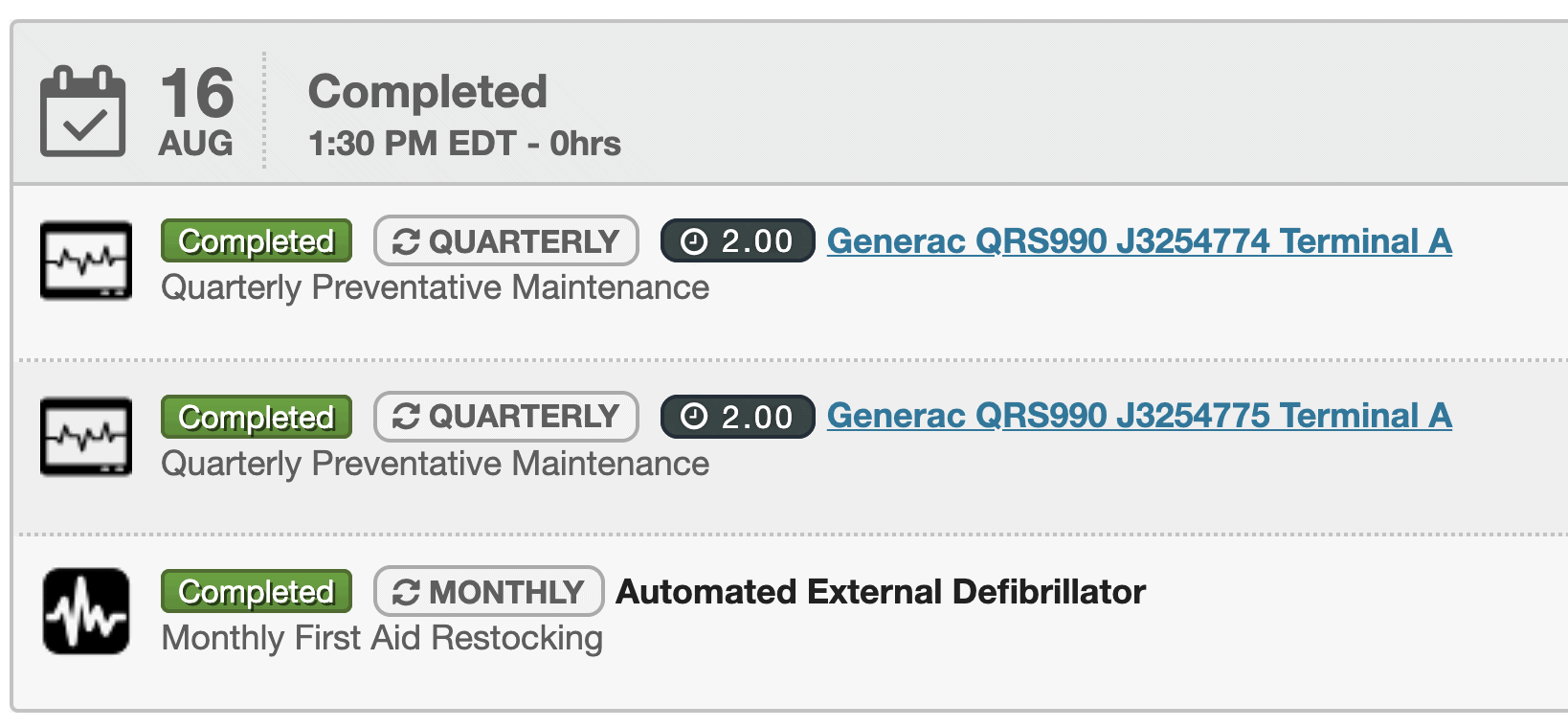Click the recurring arrows icon in the MONTHLY badge
1568x728 pixels.
coord(406,593)
